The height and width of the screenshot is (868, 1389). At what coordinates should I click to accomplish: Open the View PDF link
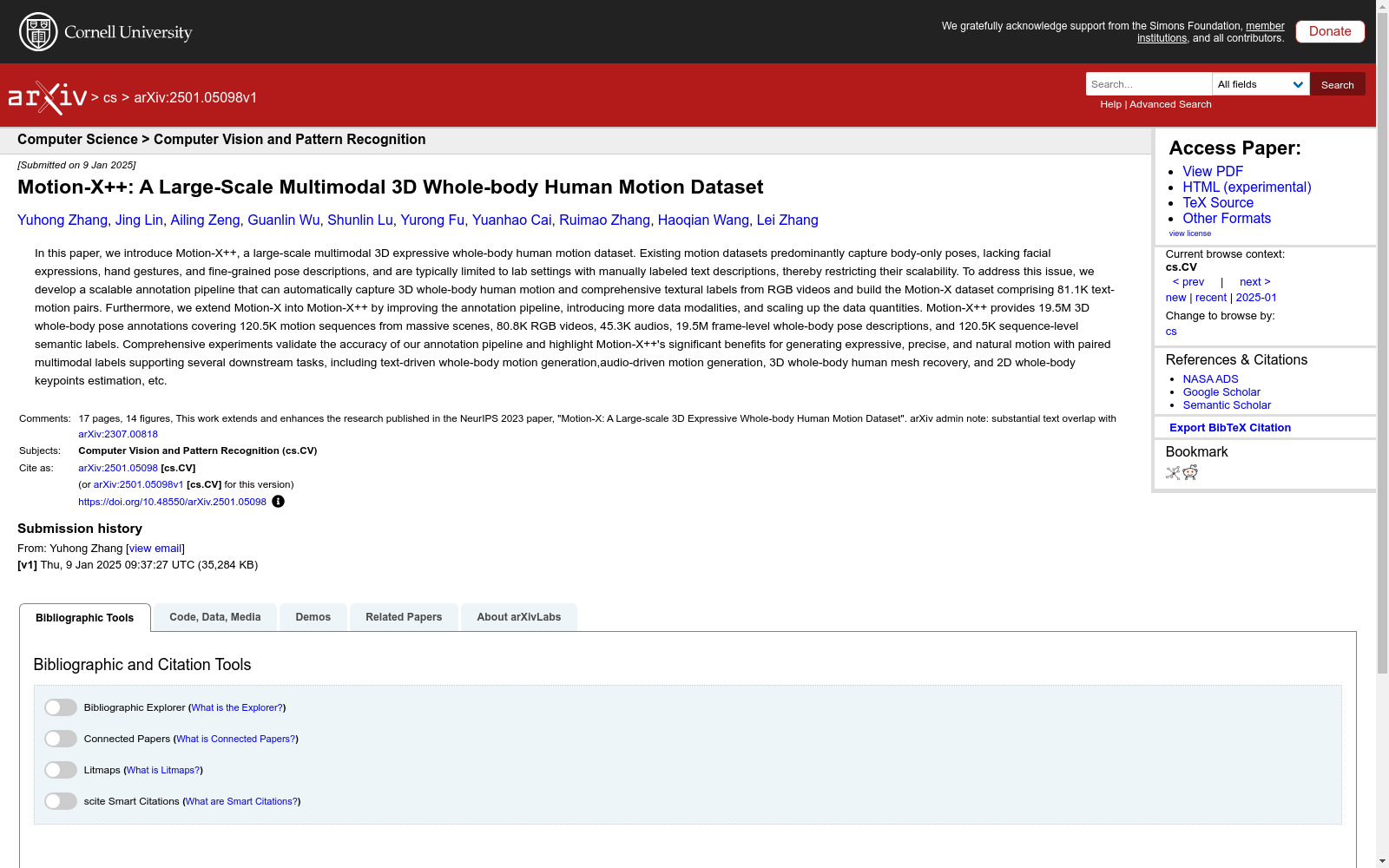point(1213,172)
